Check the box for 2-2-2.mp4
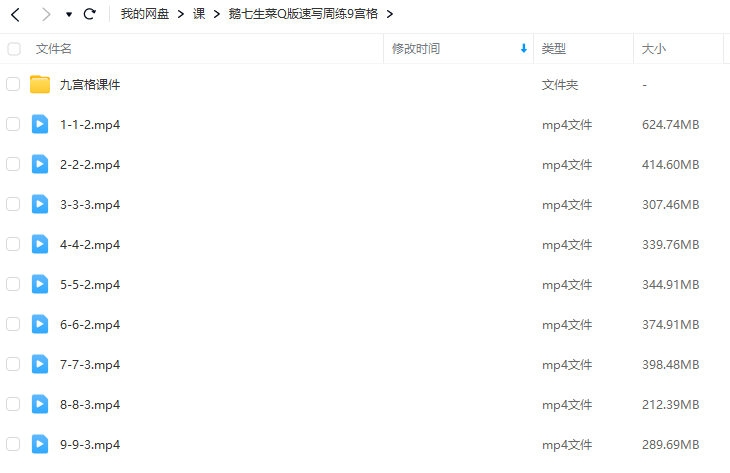 (13, 164)
